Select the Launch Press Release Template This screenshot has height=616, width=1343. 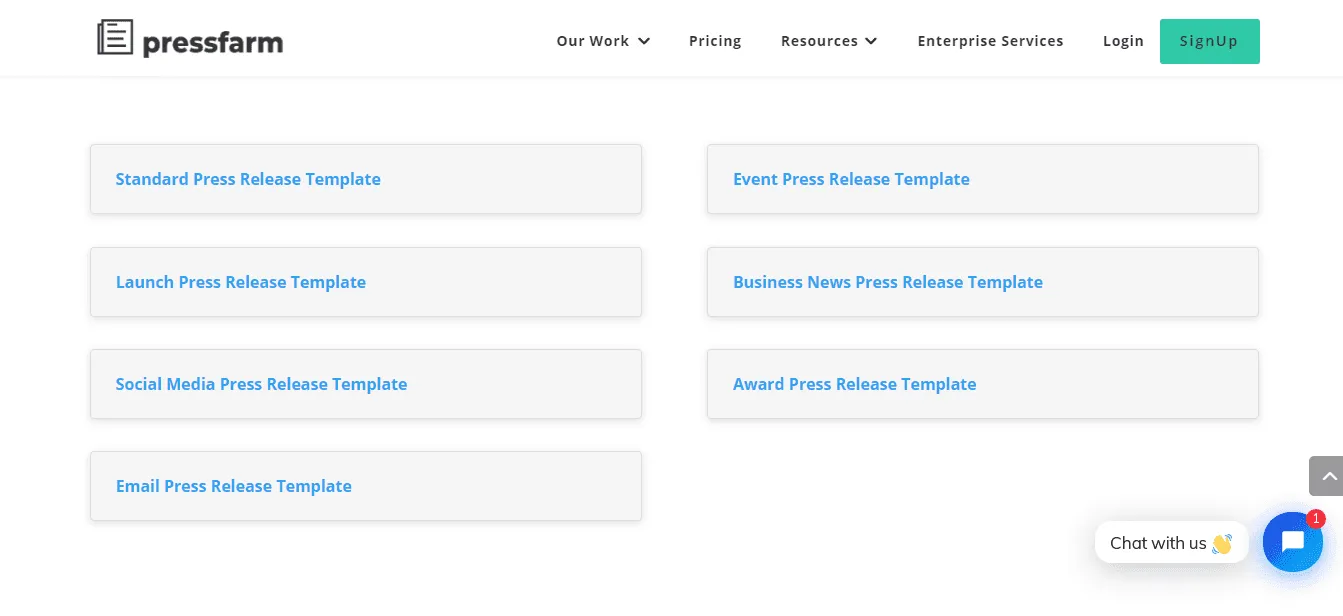point(240,282)
